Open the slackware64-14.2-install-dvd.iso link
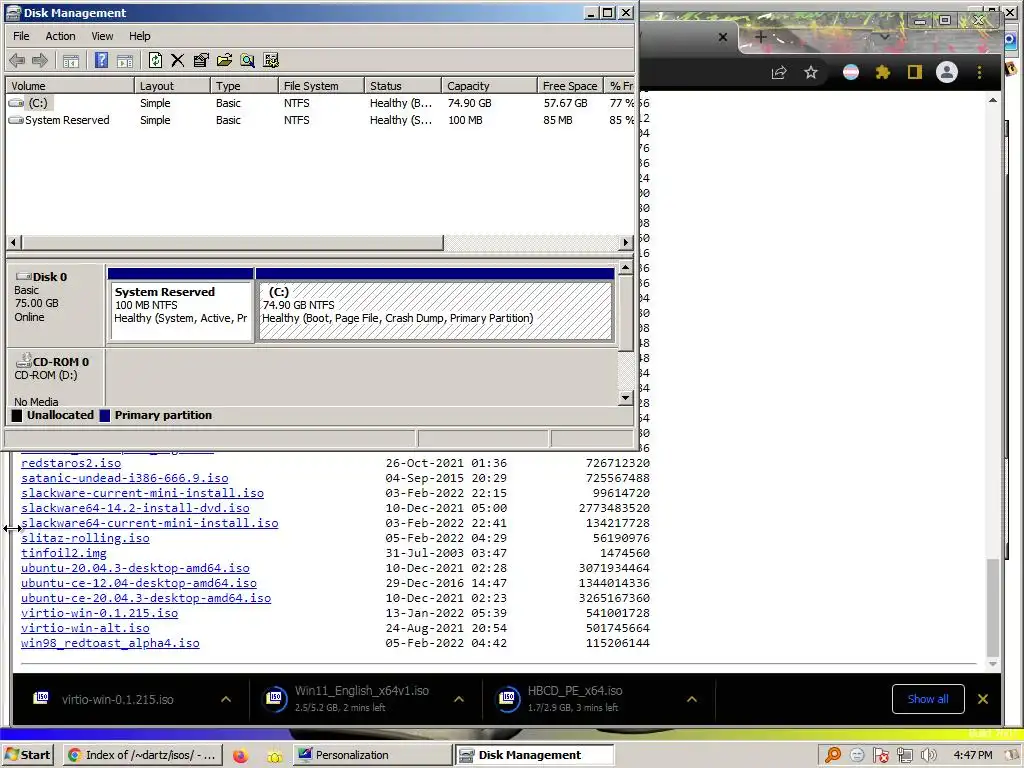Screen dimensions: 1024x768 135,508
